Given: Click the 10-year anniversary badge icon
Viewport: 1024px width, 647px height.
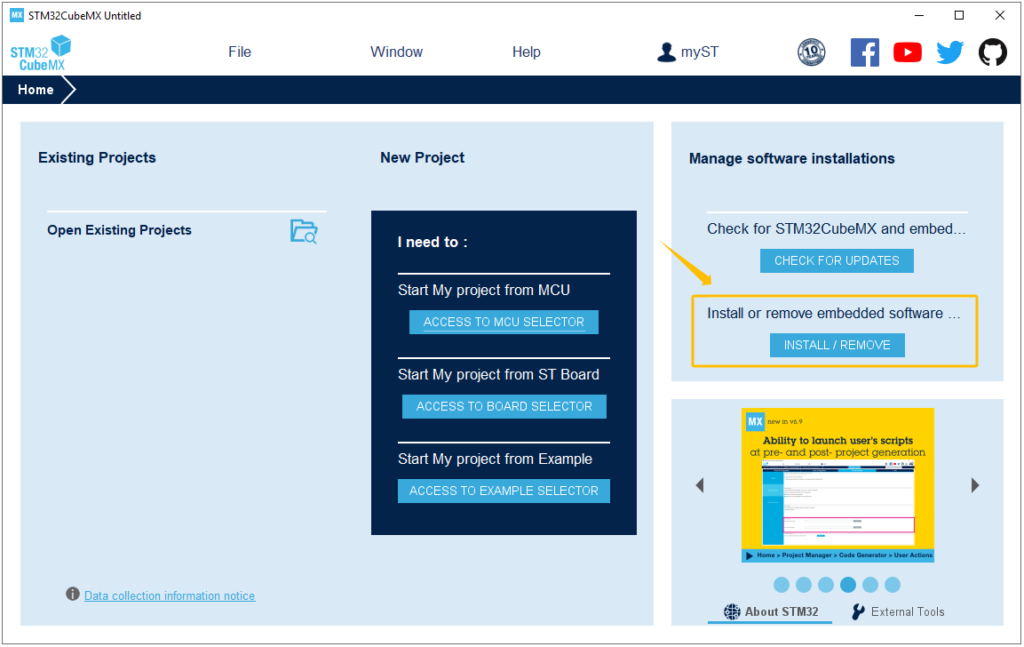Looking at the screenshot, I should coord(811,52).
